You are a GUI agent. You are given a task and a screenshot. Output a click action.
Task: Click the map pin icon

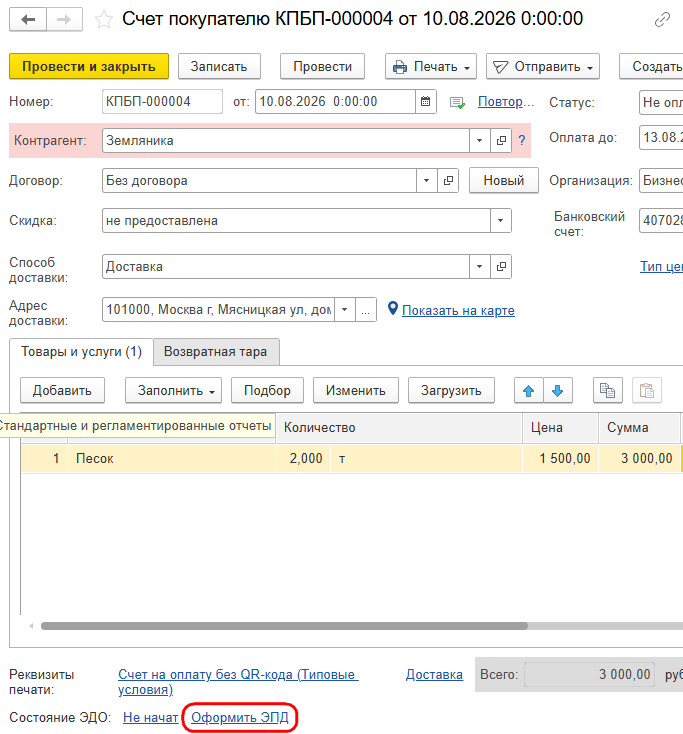click(393, 308)
